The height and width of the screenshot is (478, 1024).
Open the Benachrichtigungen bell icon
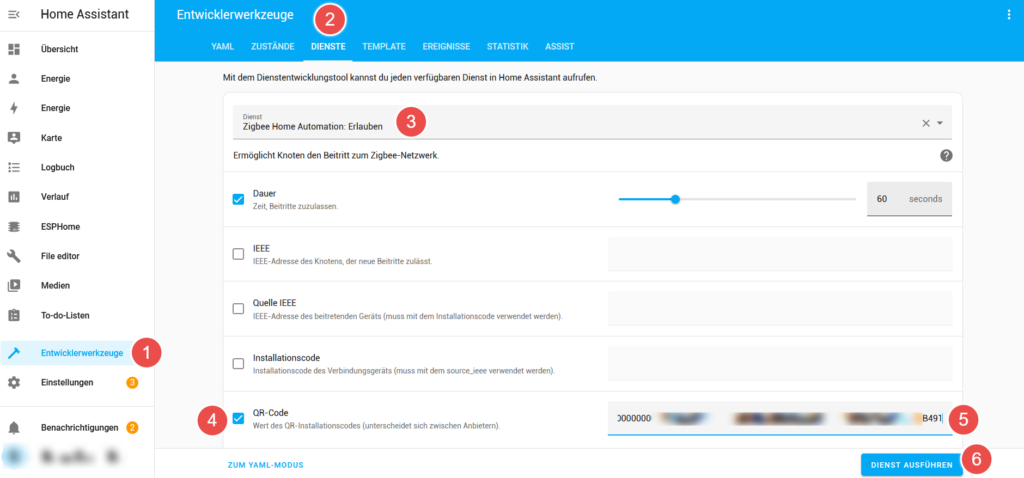[x=14, y=428]
